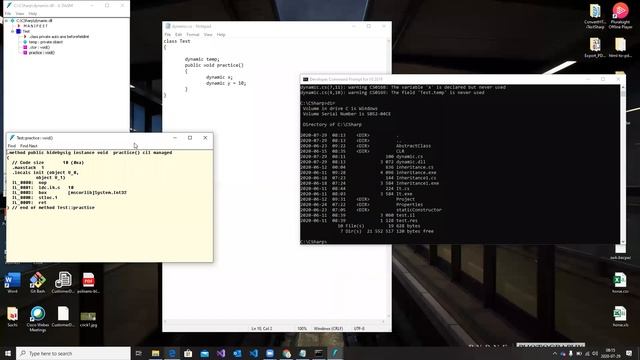
Task: Open Visual Studio Code from the taskbar
Action: [253, 353]
